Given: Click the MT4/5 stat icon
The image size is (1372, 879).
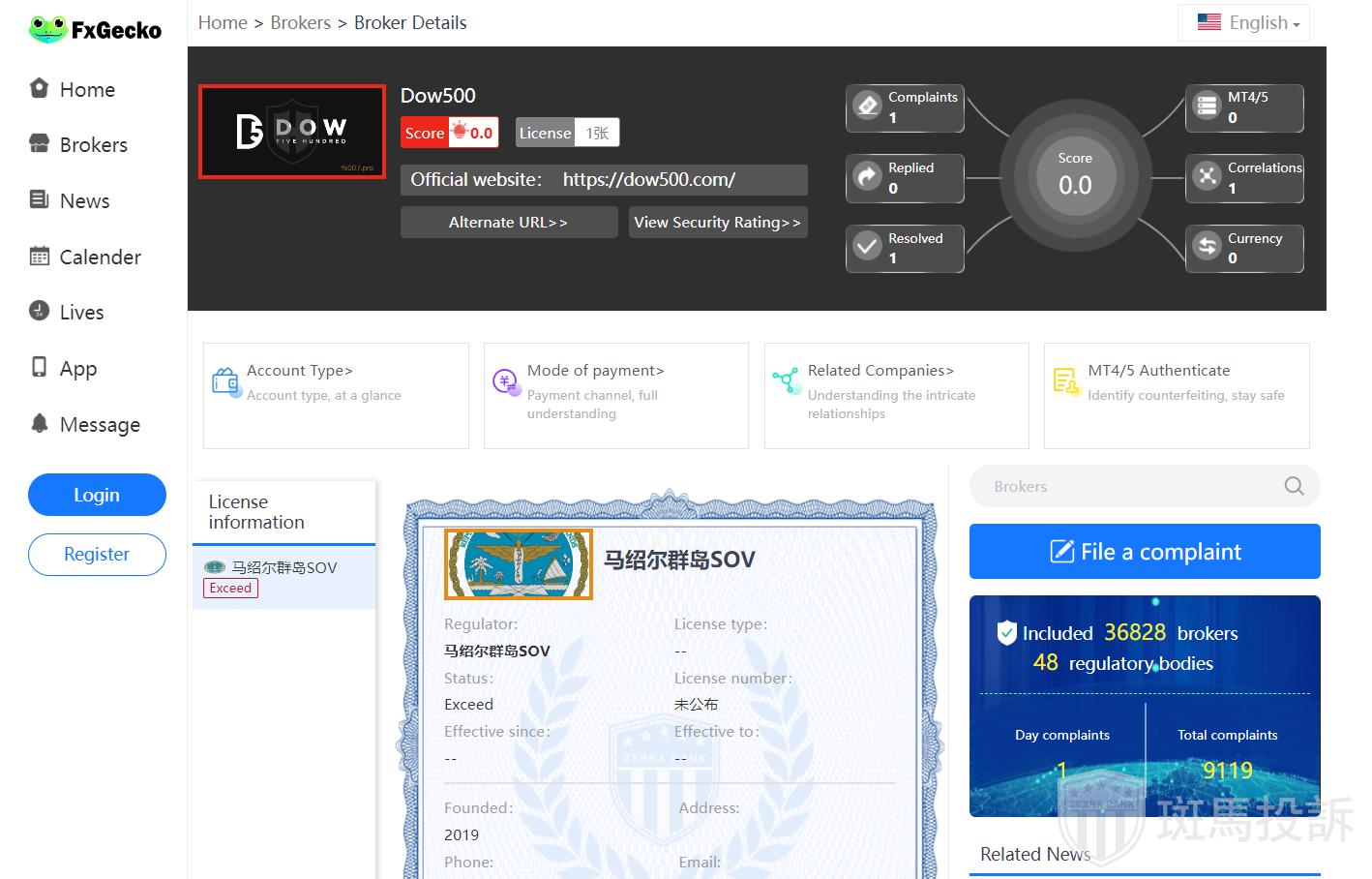Looking at the screenshot, I should [1207, 106].
